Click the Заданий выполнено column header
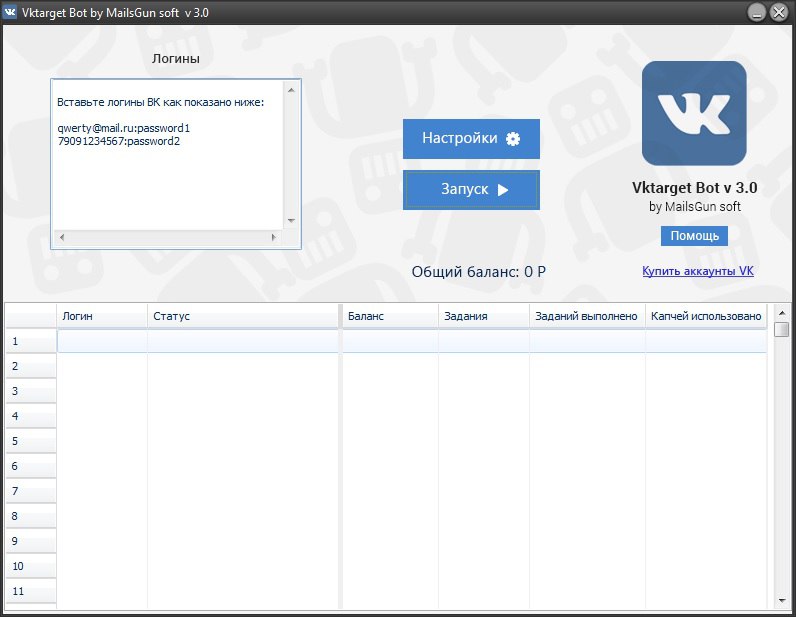 (587, 316)
